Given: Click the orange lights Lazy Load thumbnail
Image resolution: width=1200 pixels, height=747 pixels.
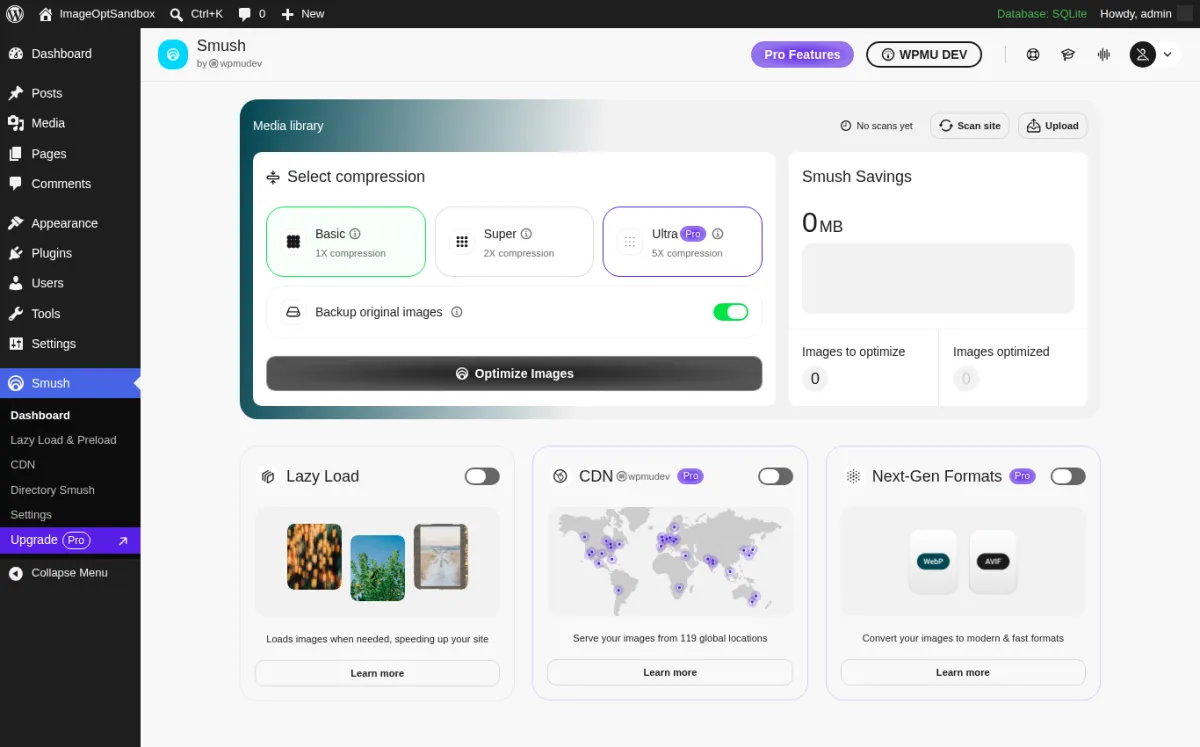Looking at the screenshot, I should [x=314, y=556].
